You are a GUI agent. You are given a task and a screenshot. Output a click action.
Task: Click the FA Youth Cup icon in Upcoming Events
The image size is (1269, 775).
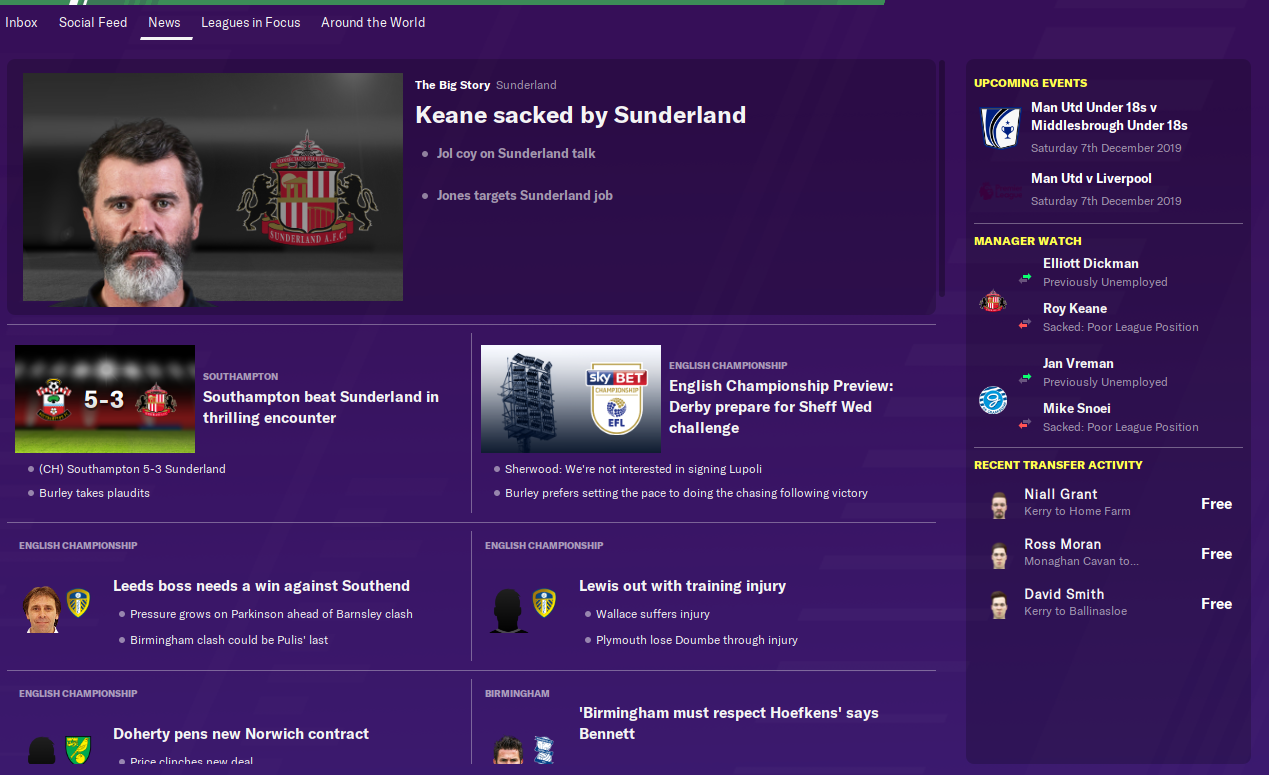click(x=999, y=127)
